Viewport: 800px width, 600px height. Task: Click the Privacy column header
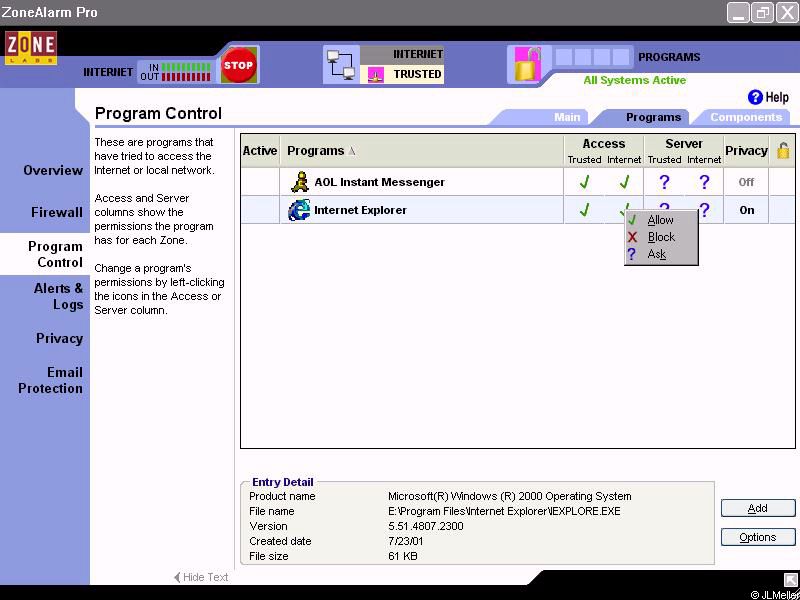click(746, 151)
